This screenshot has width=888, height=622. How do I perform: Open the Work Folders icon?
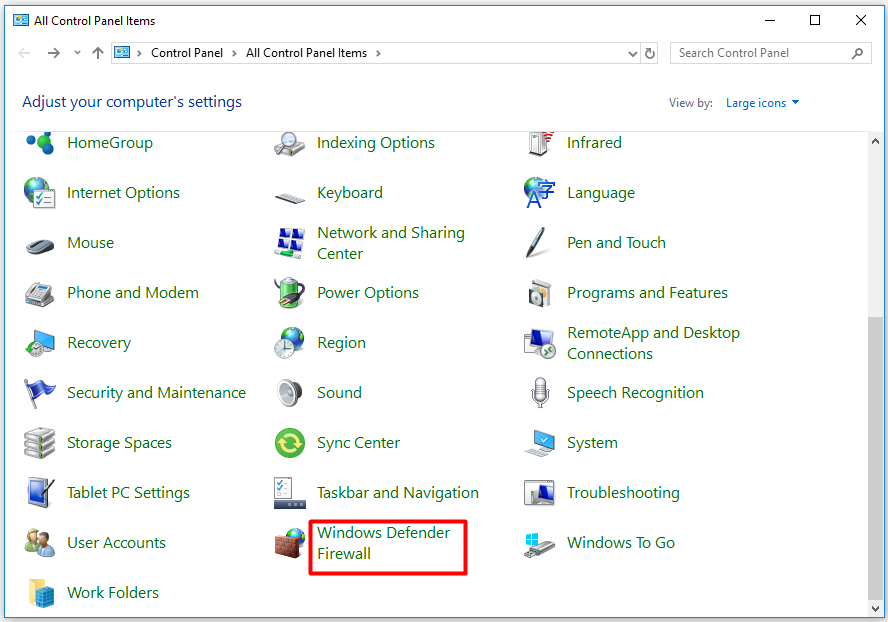pos(40,593)
